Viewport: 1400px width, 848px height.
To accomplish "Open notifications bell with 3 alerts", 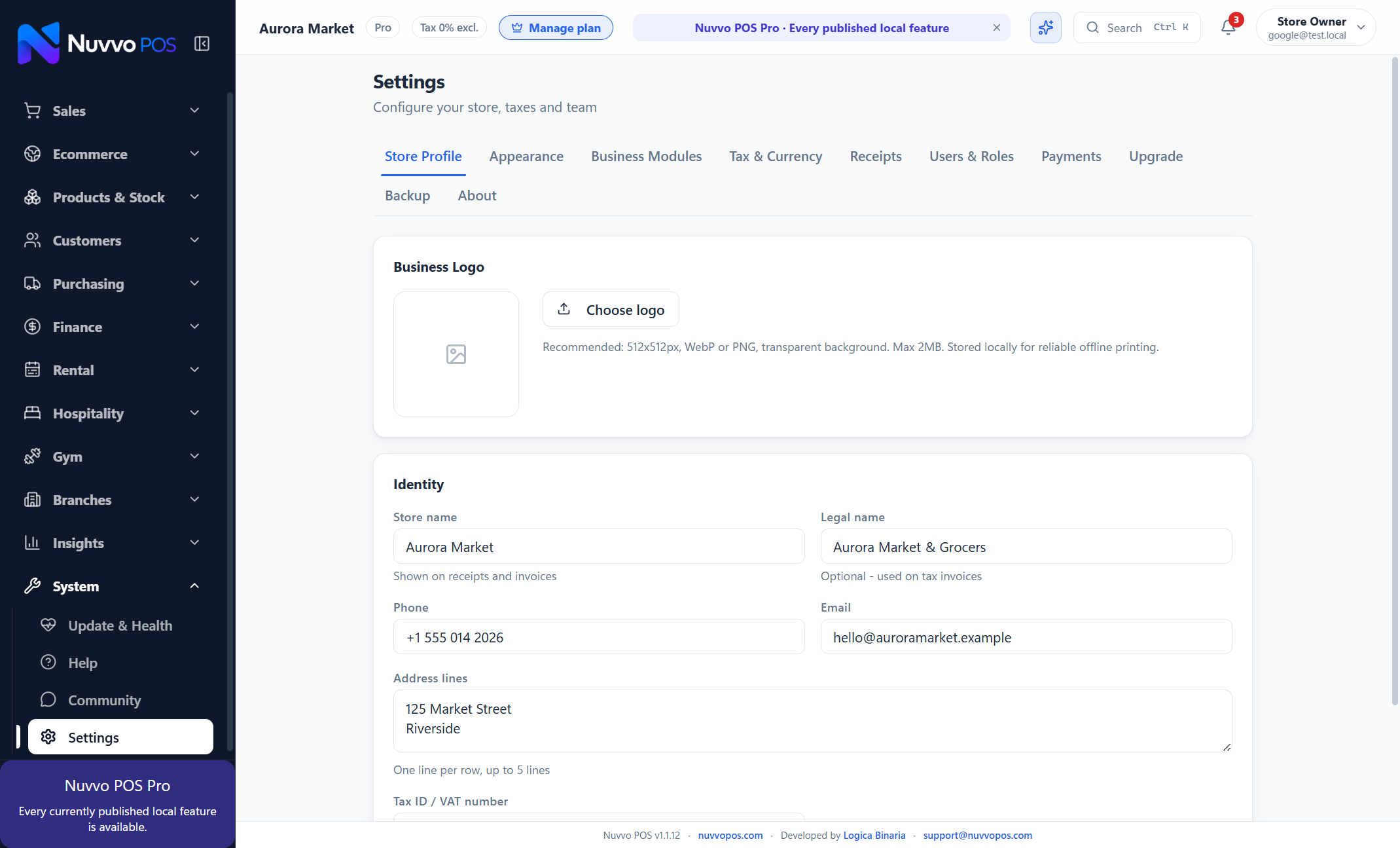I will click(1229, 28).
